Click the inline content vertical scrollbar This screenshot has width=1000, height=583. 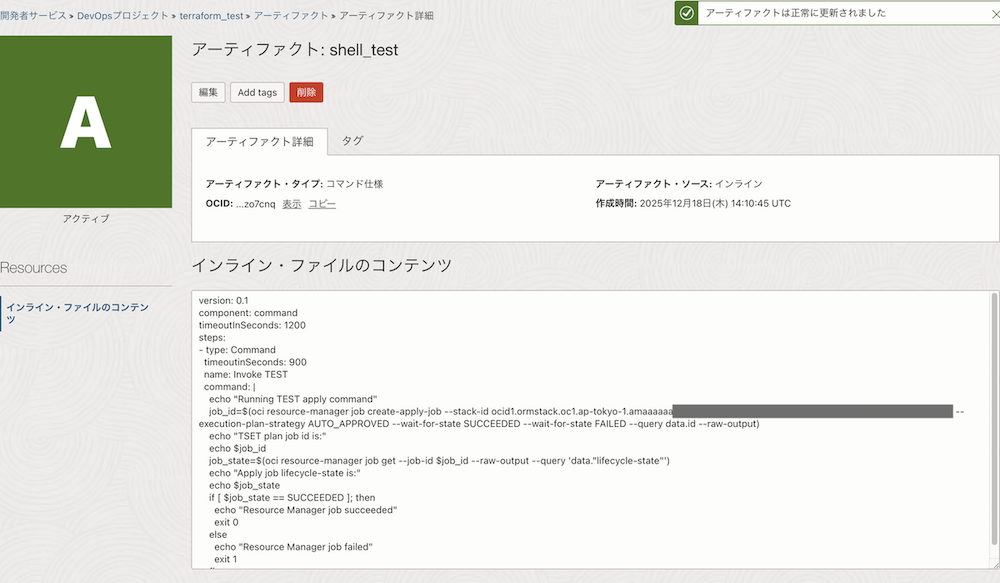tap(993, 400)
